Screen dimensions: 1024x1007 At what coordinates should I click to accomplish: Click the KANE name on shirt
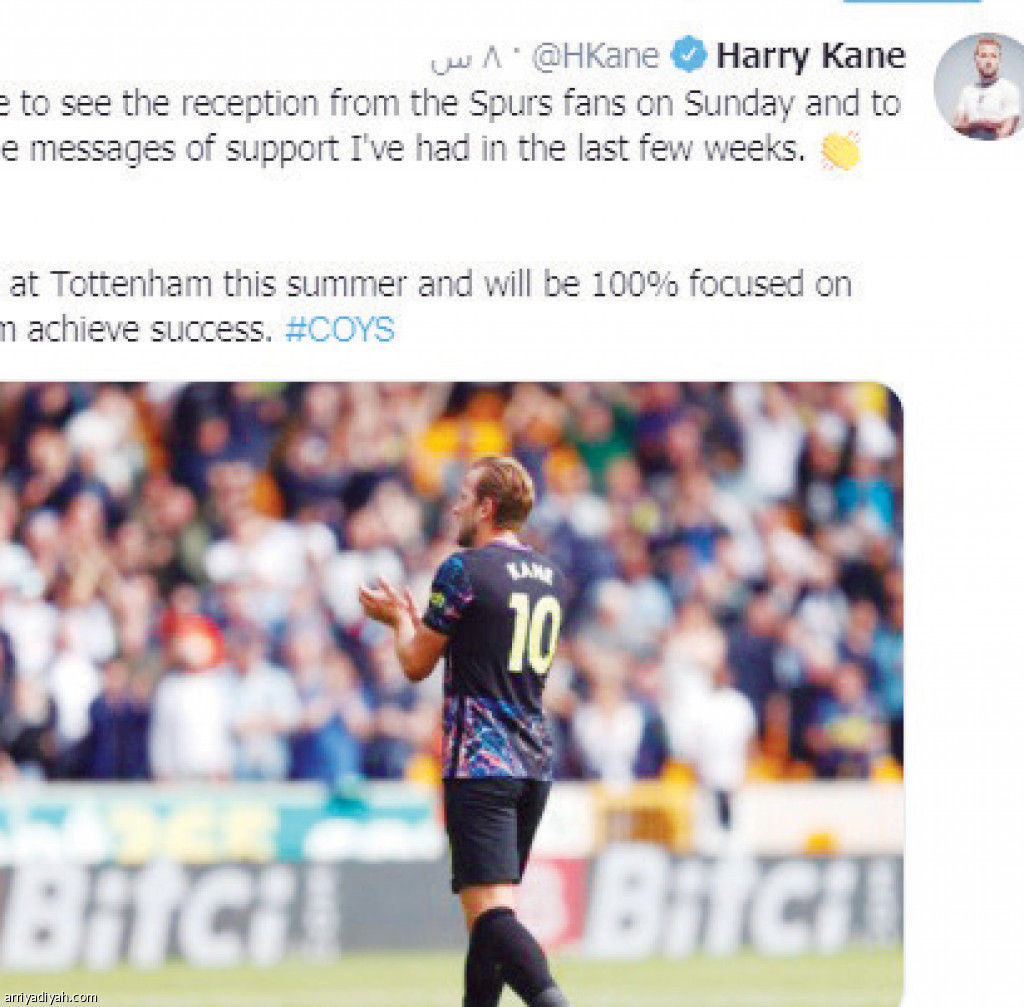coord(530,573)
